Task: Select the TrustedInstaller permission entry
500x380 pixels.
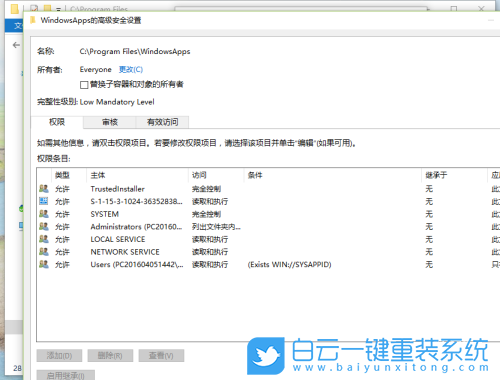Action: click(x=268, y=189)
